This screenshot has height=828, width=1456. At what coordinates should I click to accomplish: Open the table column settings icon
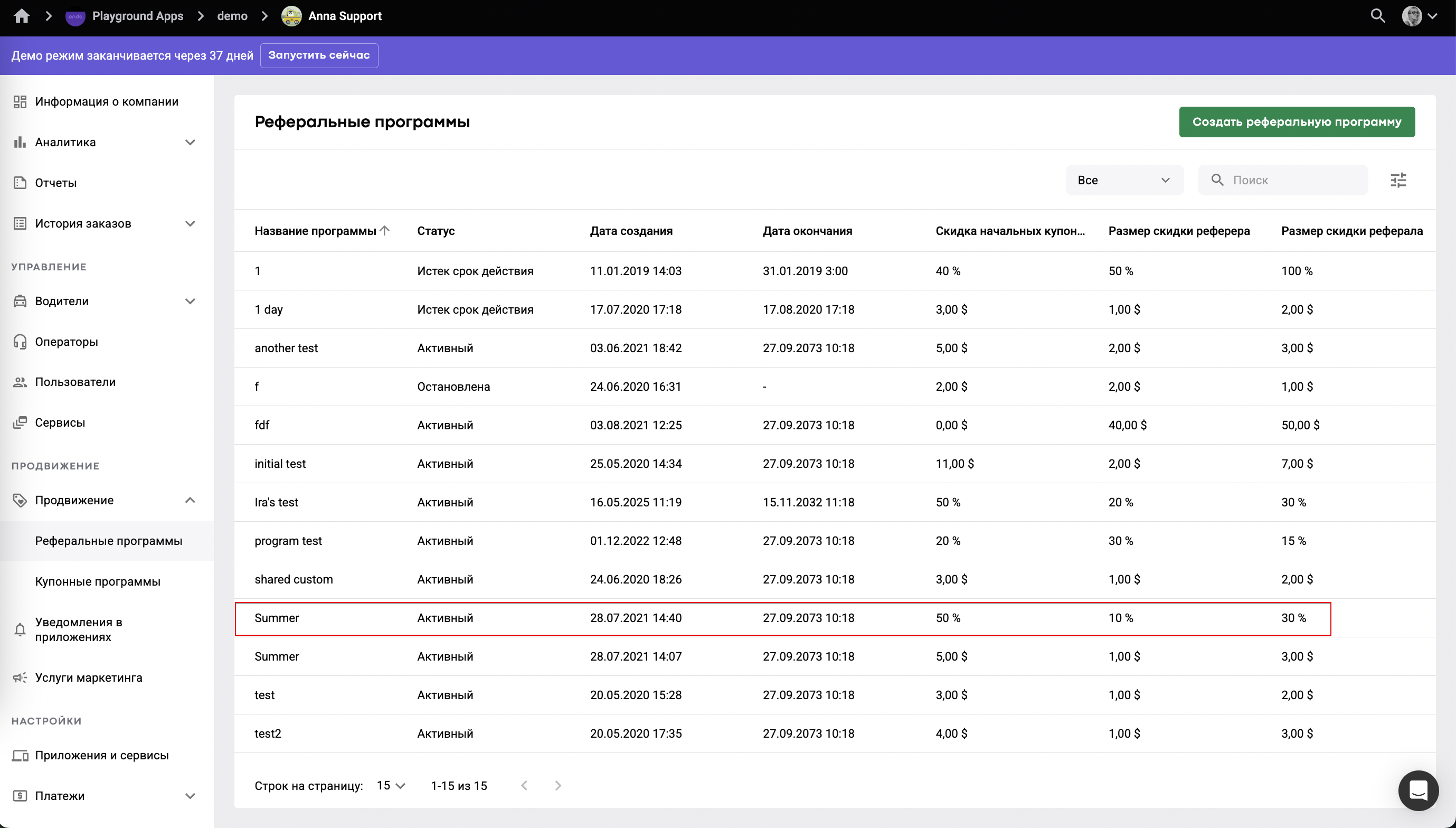click(1398, 180)
